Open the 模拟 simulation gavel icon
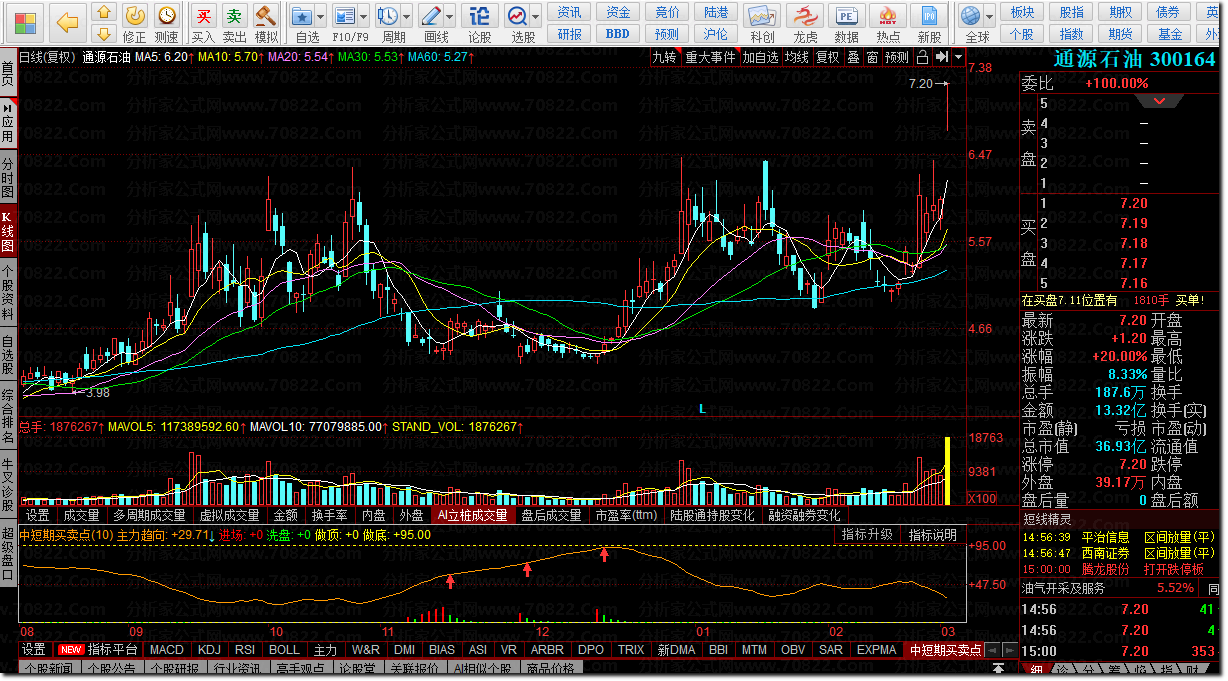The width and height of the screenshot is (1228, 681). pyautogui.click(x=266, y=23)
